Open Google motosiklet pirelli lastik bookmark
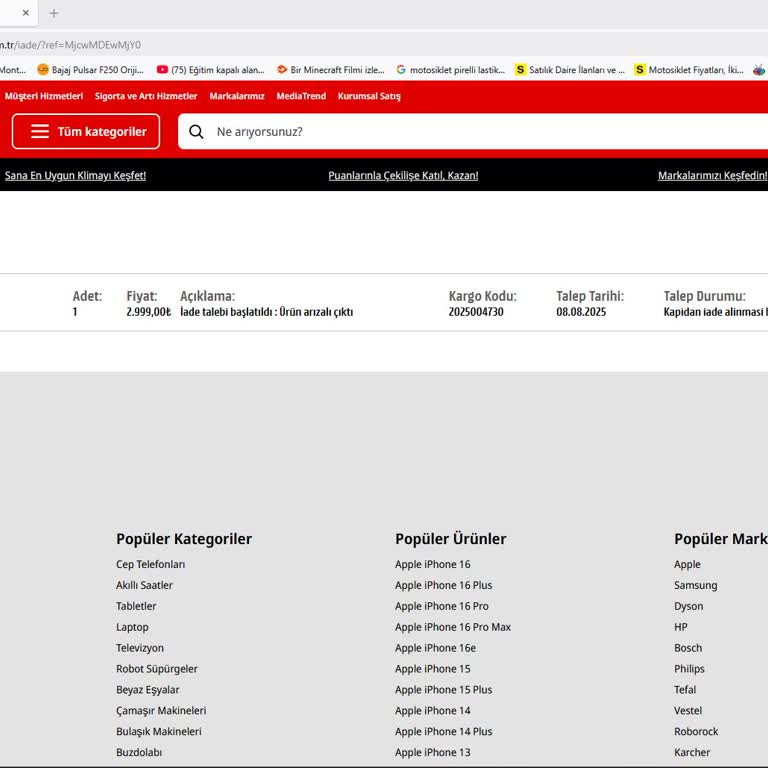The width and height of the screenshot is (768, 768). coord(450,70)
